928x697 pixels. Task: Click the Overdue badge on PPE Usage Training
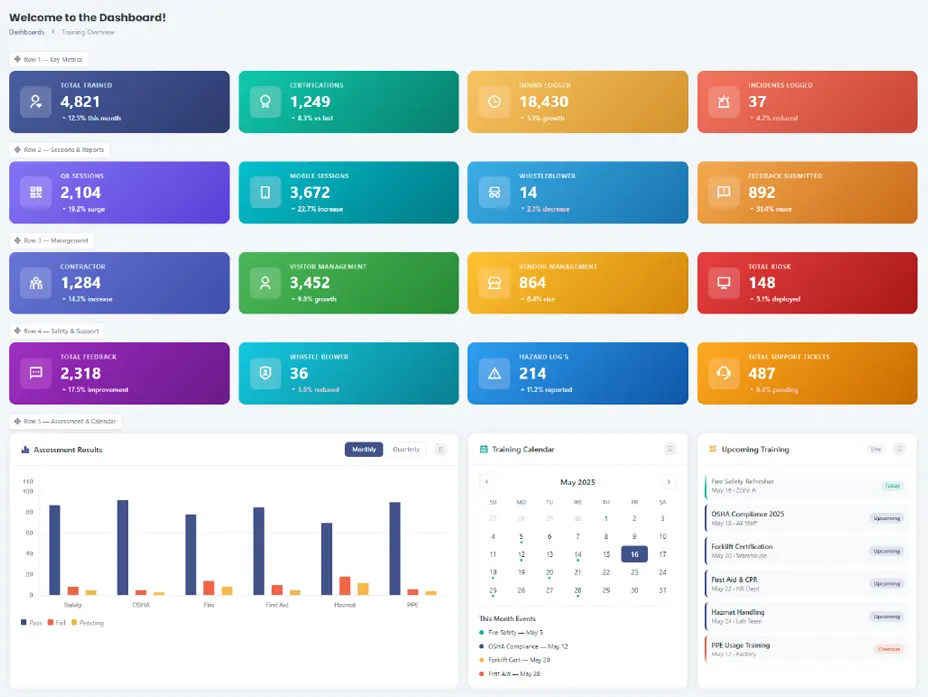click(x=888, y=649)
